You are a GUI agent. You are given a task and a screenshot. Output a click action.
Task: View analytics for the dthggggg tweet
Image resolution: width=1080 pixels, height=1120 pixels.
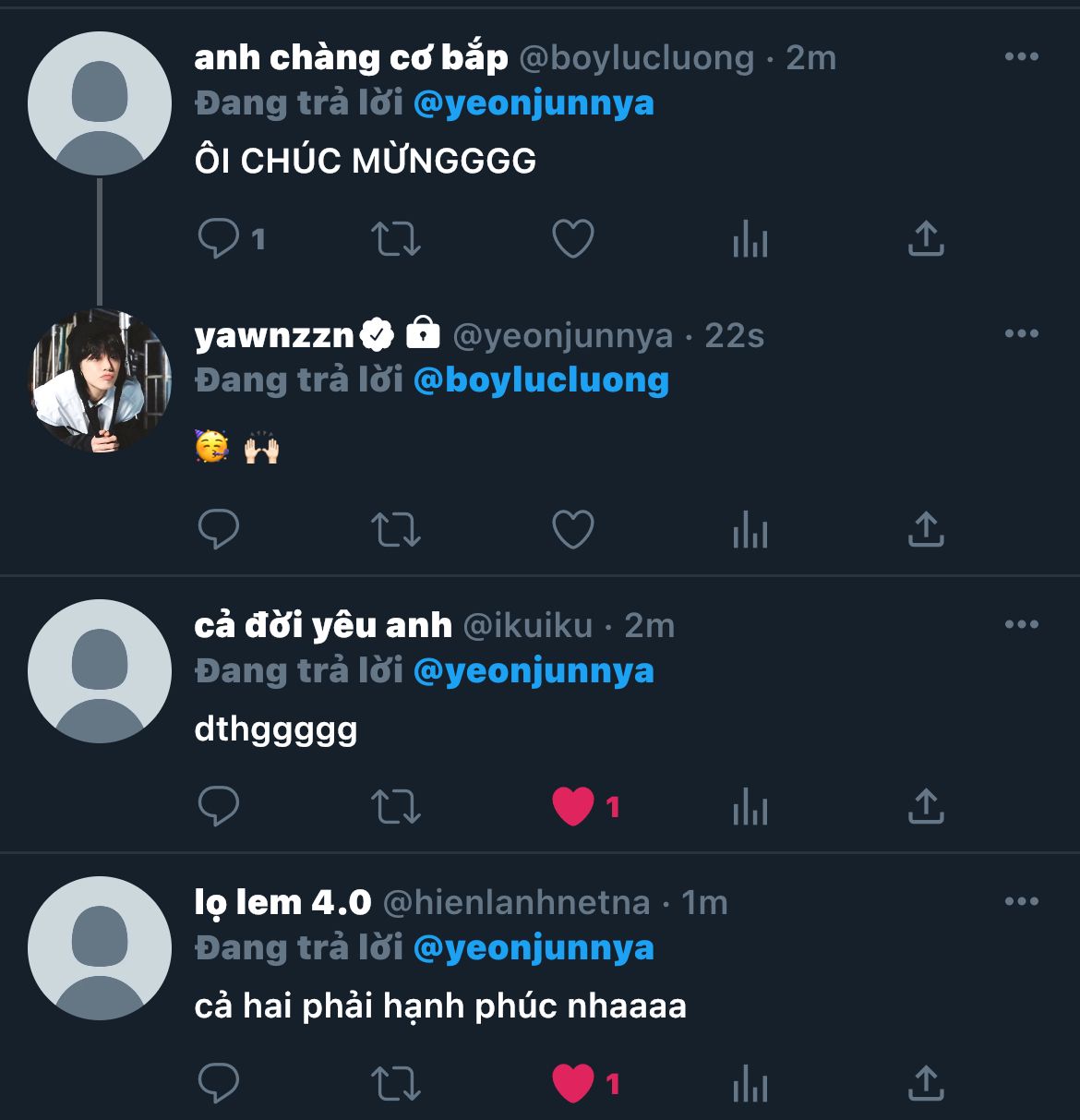750,807
